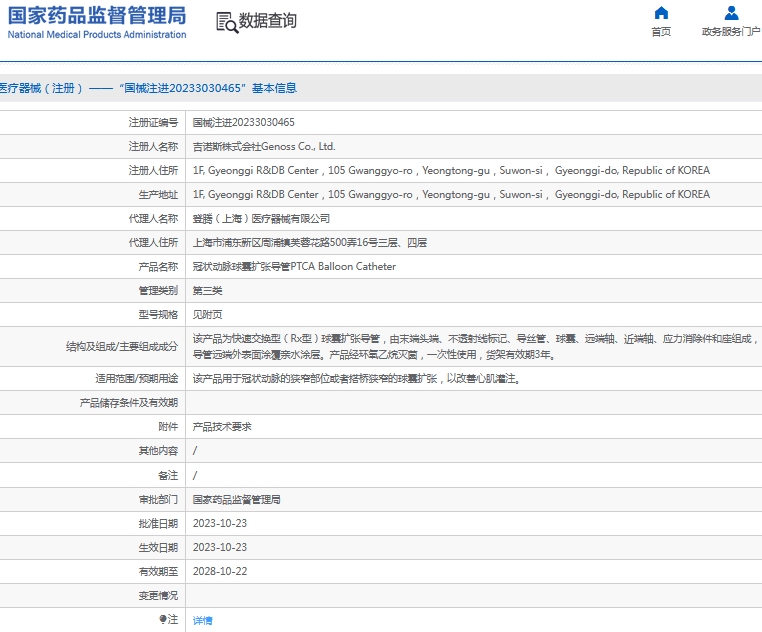Click the 注册人名称 row label
The height and width of the screenshot is (632, 762).
153,146
